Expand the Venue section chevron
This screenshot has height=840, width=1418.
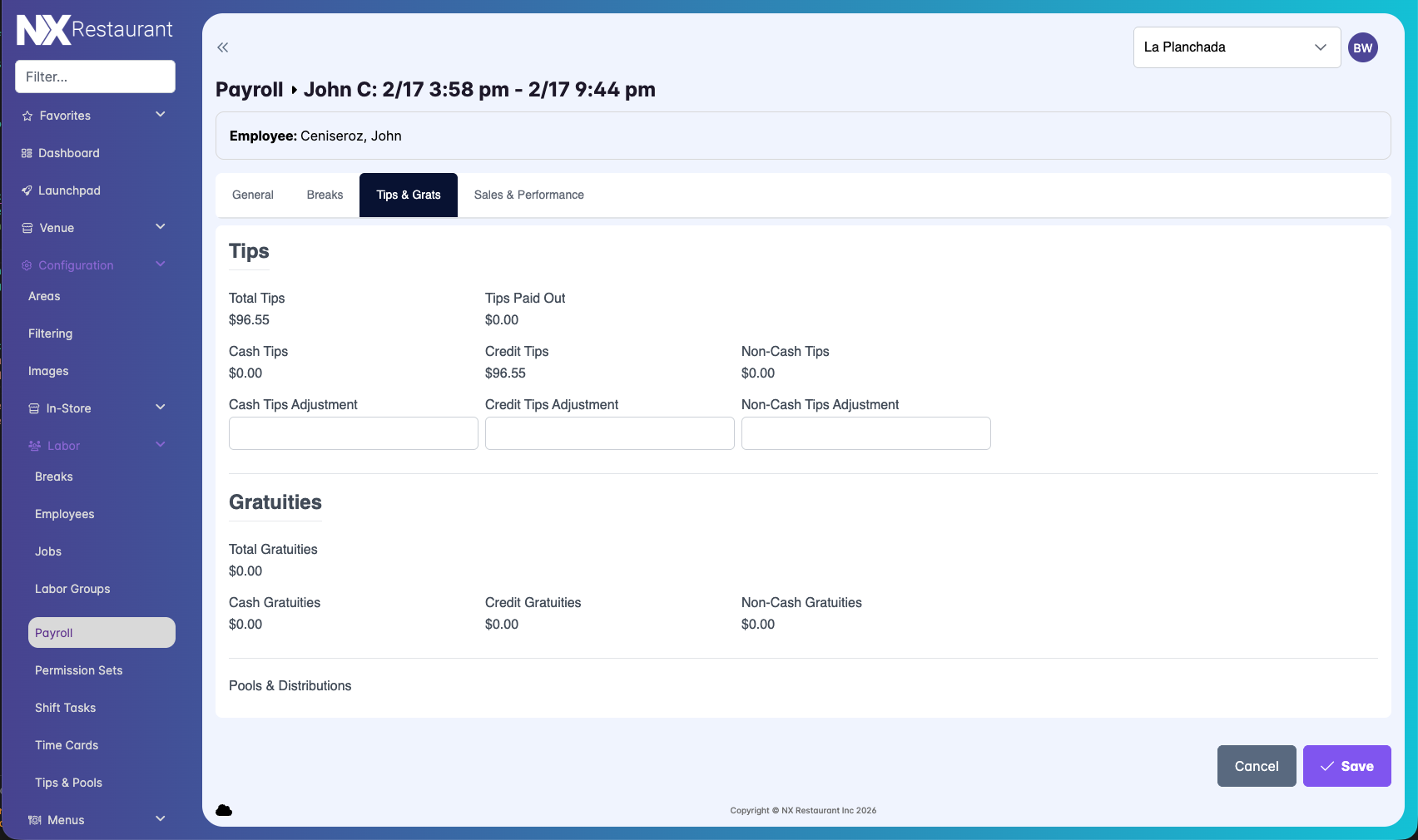(x=161, y=227)
